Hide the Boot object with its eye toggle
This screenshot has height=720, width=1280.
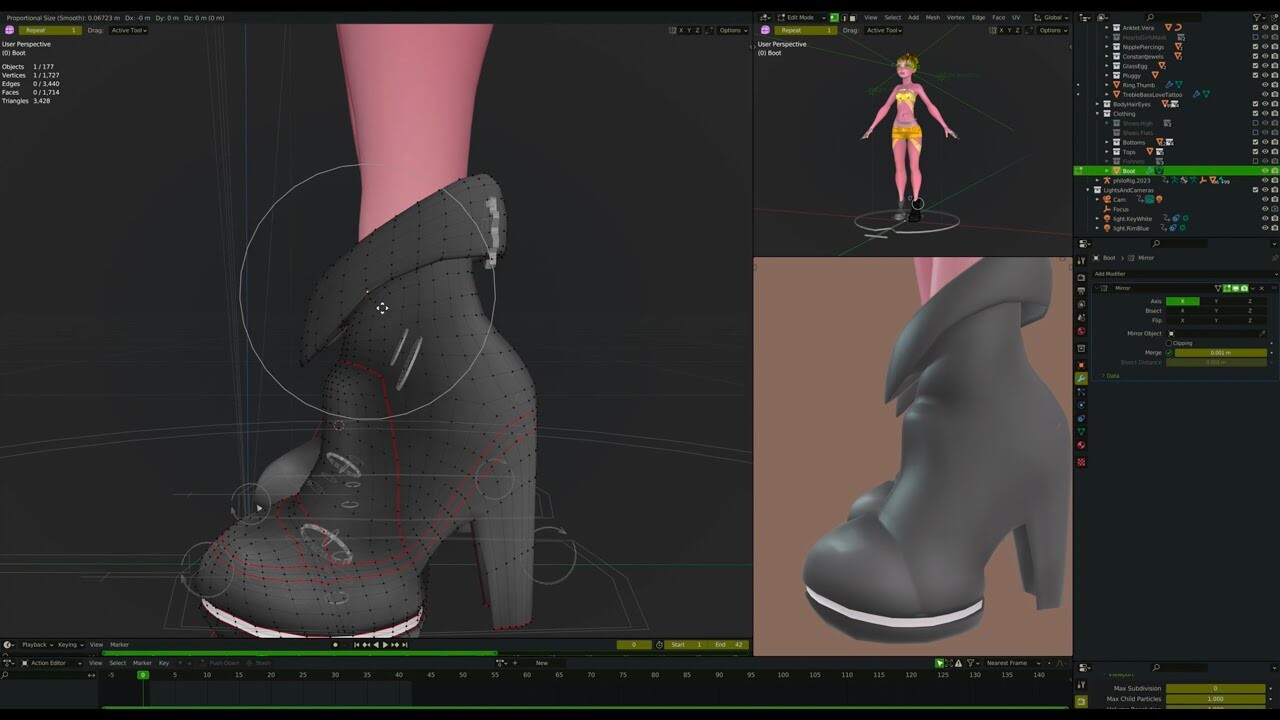pyautogui.click(x=1266, y=171)
